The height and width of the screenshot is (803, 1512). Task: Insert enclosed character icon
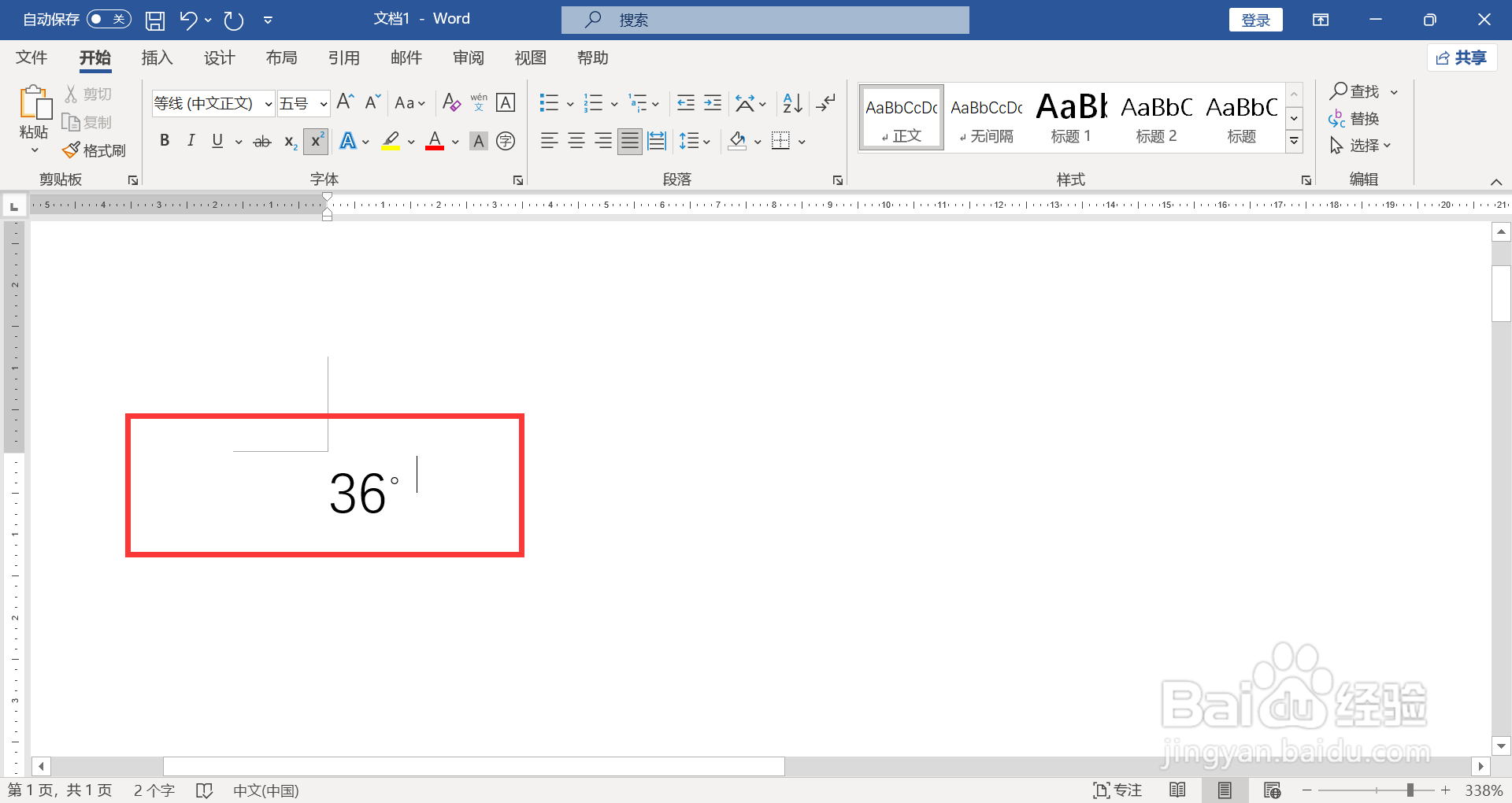click(x=506, y=141)
